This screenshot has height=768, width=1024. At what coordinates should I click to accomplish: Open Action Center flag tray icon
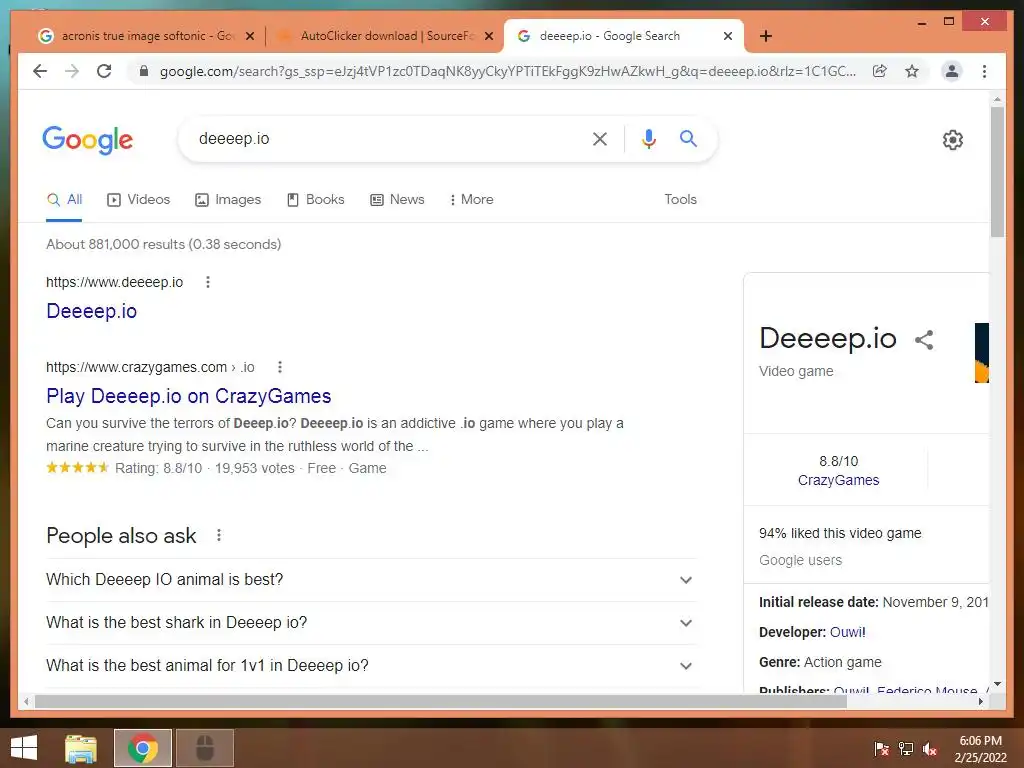881,749
